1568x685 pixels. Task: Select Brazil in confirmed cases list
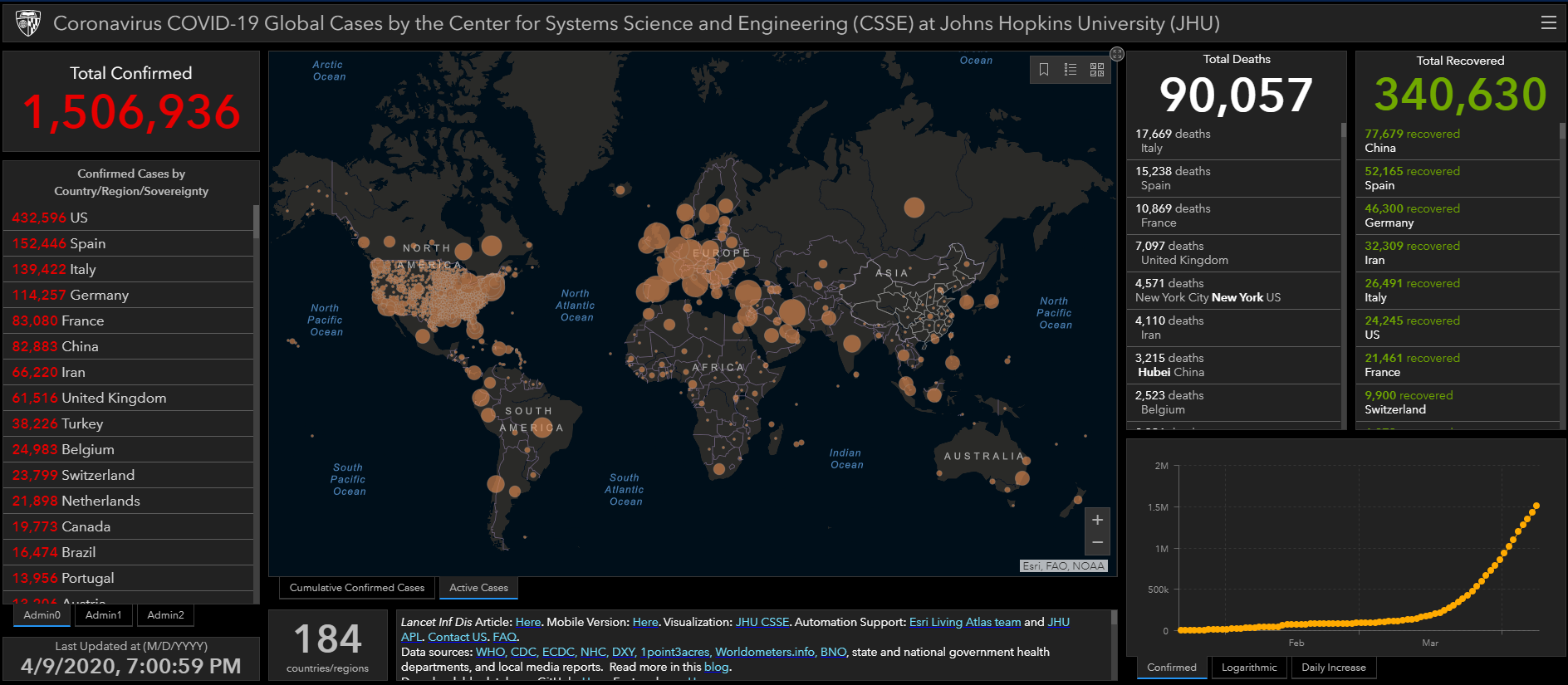tap(129, 552)
